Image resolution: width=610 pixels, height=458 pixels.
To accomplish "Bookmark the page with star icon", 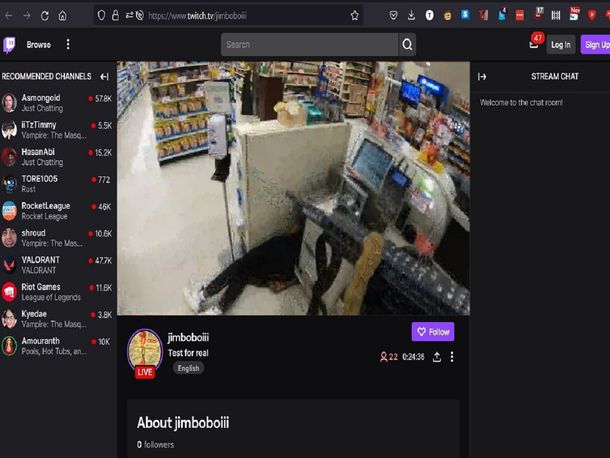I will coord(354,16).
